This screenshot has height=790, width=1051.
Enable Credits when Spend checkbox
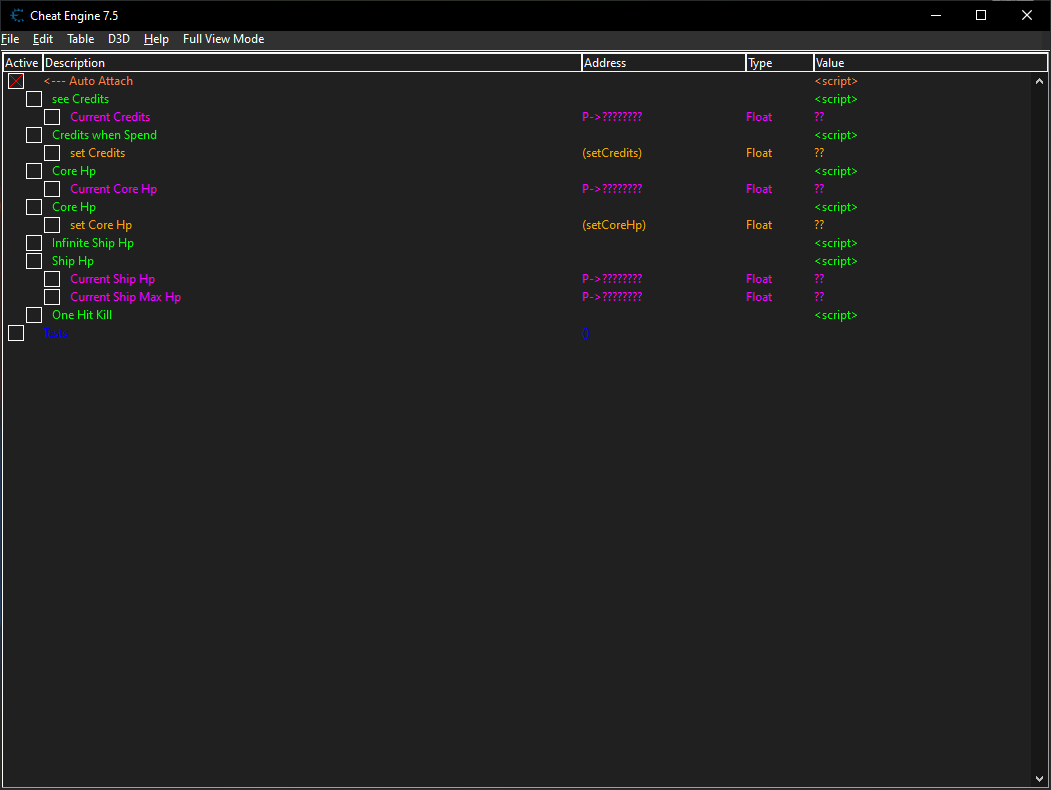34,135
